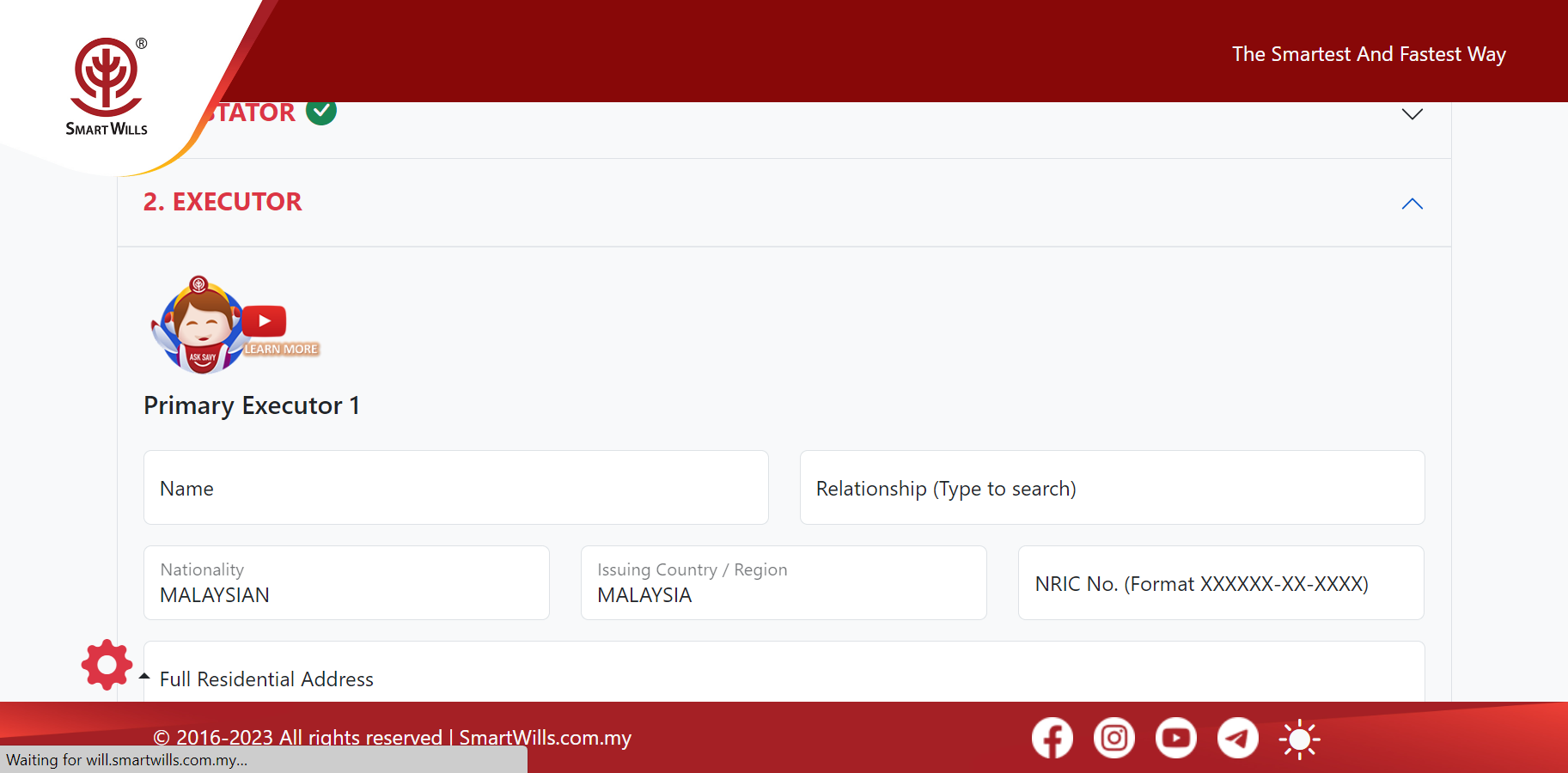Collapse the Executor section chevron
Screen dimensions: 1568x773
[x=1412, y=204]
